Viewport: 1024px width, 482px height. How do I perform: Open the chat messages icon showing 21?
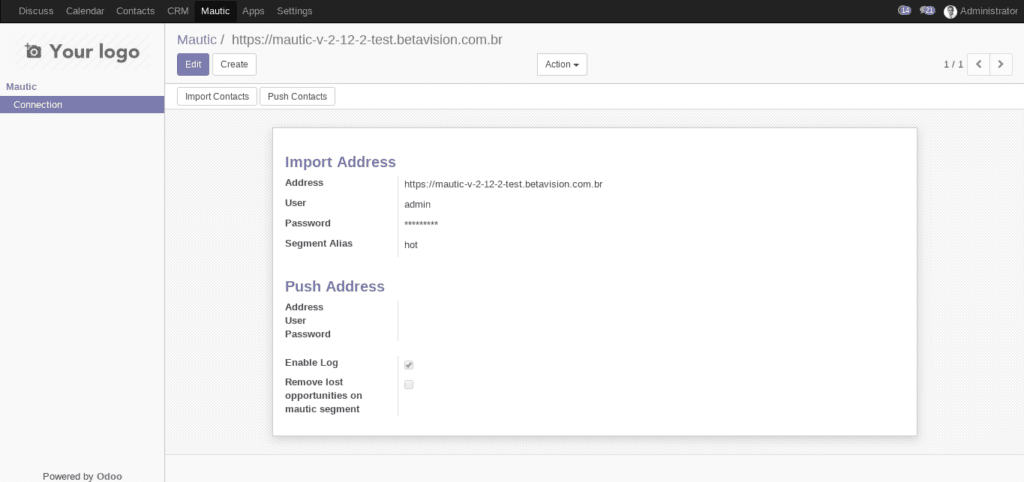(927, 10)
